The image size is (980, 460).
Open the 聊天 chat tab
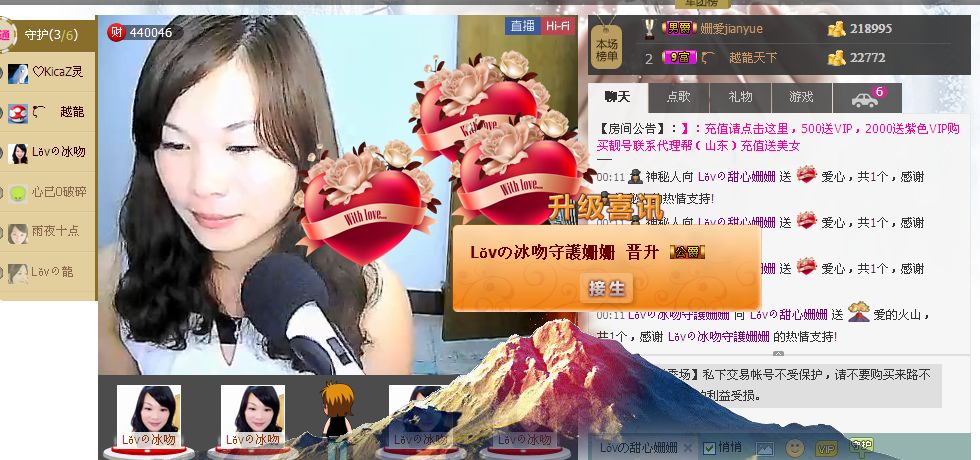pyautogui.click(x=618, y=98)
